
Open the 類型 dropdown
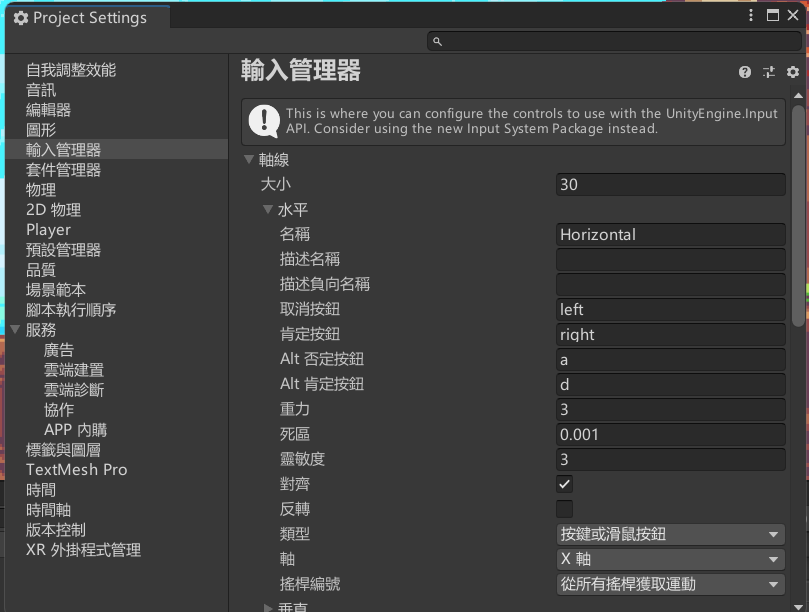(x=671, y=534)
